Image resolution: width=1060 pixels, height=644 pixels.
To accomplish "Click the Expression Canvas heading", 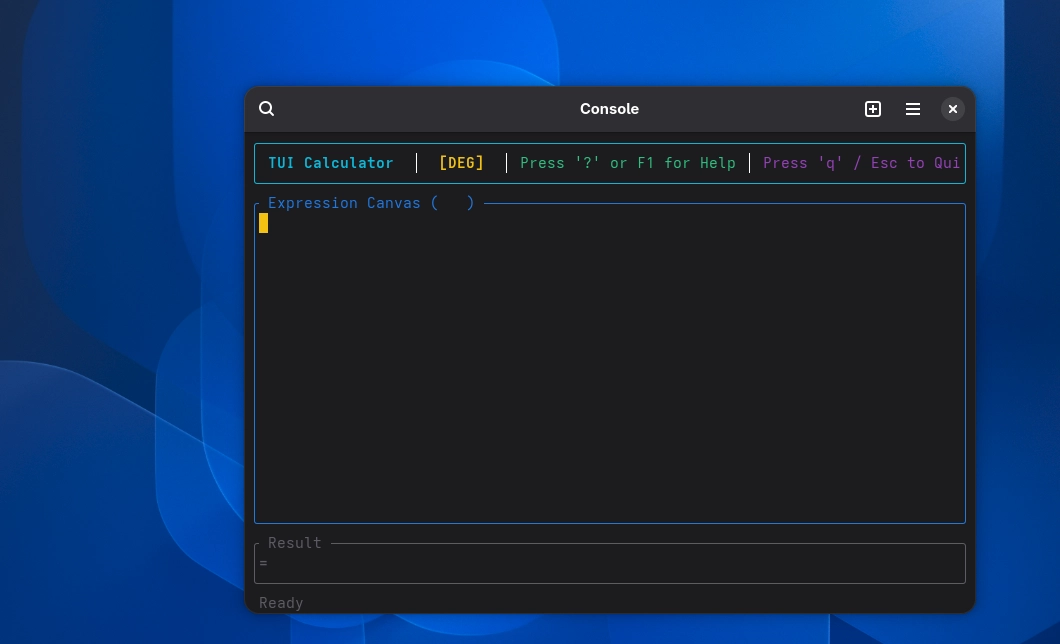I will pyautogui.click(x=371, y=203).
